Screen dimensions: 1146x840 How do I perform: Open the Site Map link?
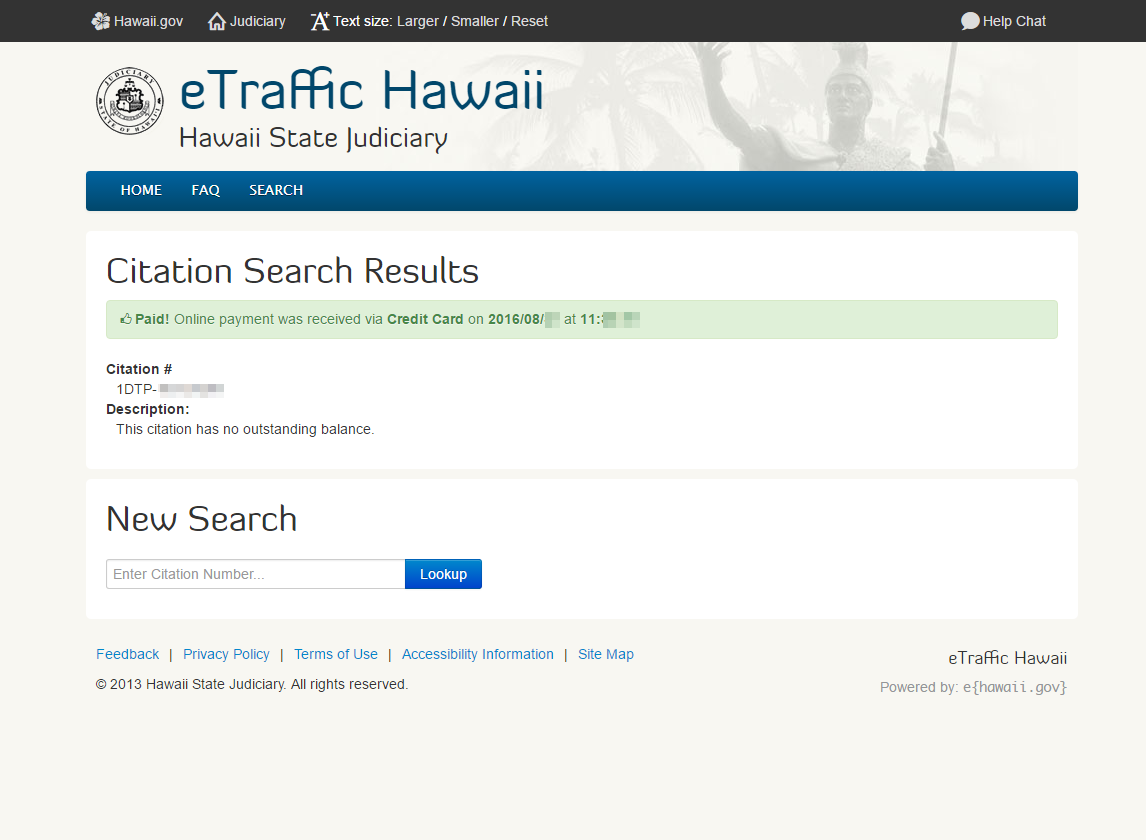tap(605, 654)
